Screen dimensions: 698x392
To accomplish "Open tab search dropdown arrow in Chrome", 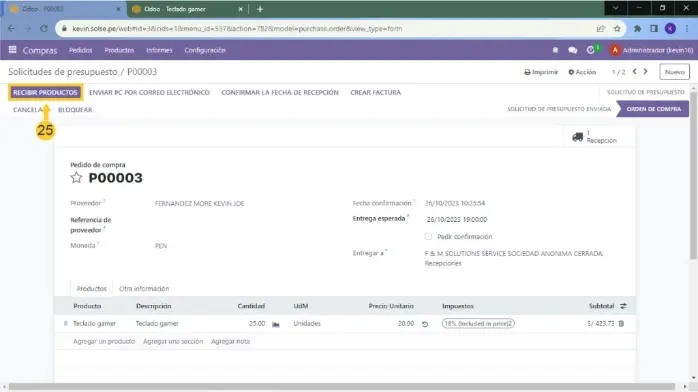I will coord(616,8).
